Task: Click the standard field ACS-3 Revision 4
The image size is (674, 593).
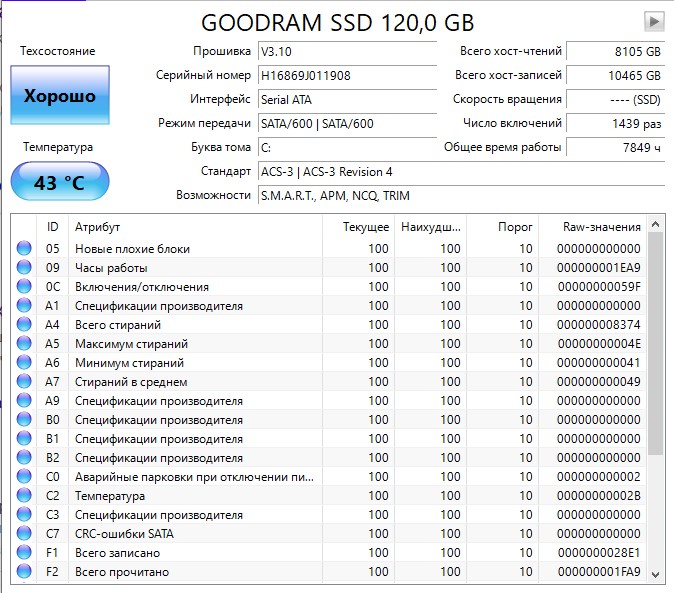Action: (x=461, y=172)
